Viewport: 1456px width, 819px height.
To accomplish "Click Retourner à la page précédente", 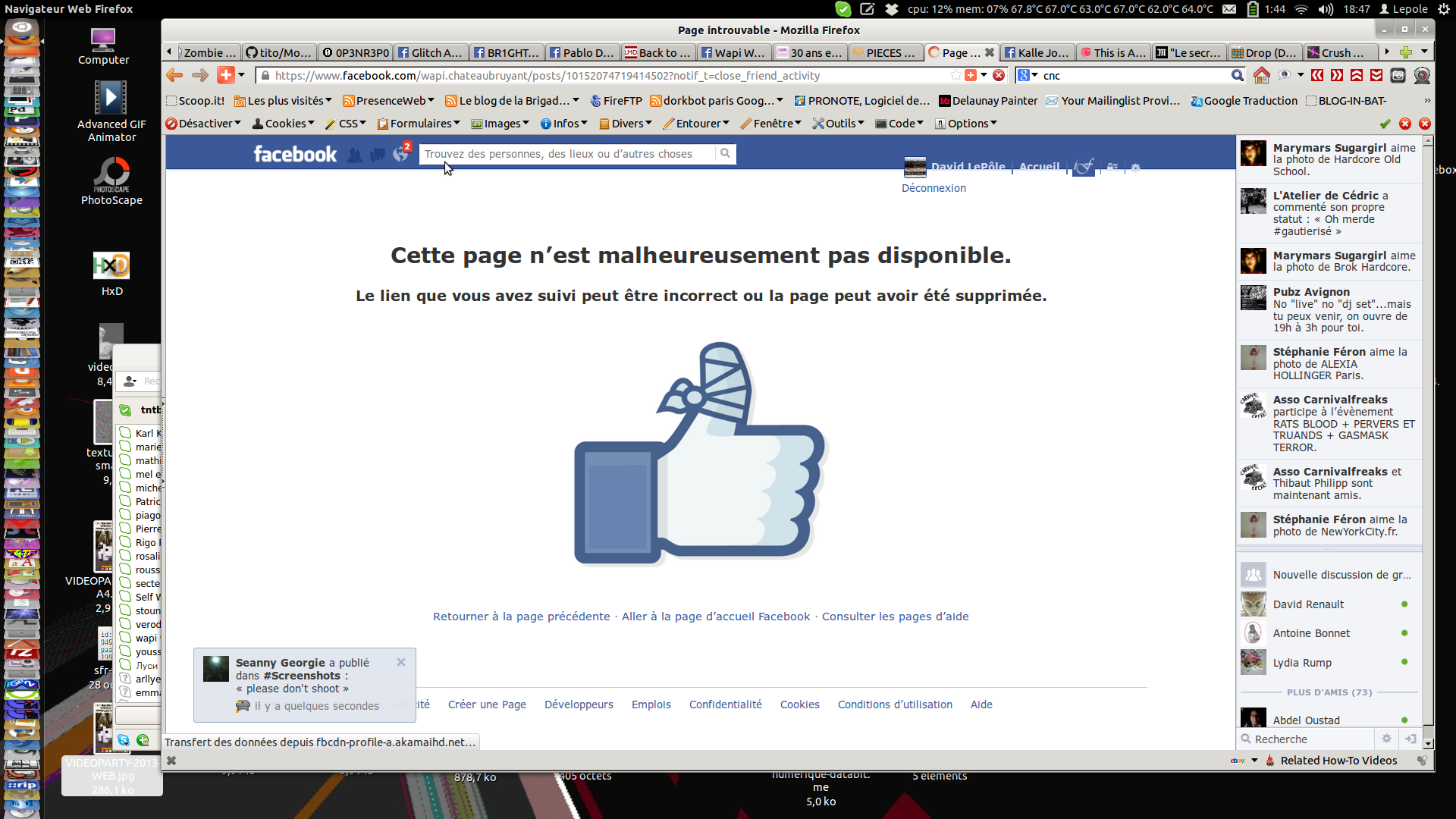I will pyautogui.click(x=521, y=617).
